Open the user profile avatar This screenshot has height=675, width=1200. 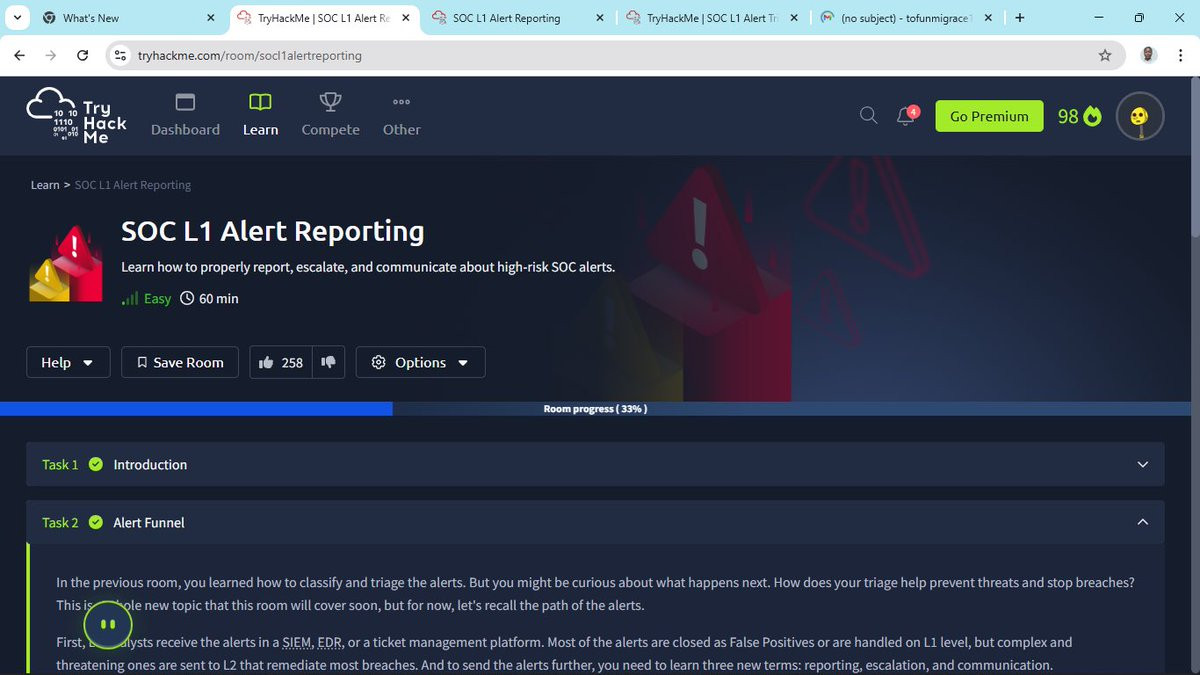1139,116
